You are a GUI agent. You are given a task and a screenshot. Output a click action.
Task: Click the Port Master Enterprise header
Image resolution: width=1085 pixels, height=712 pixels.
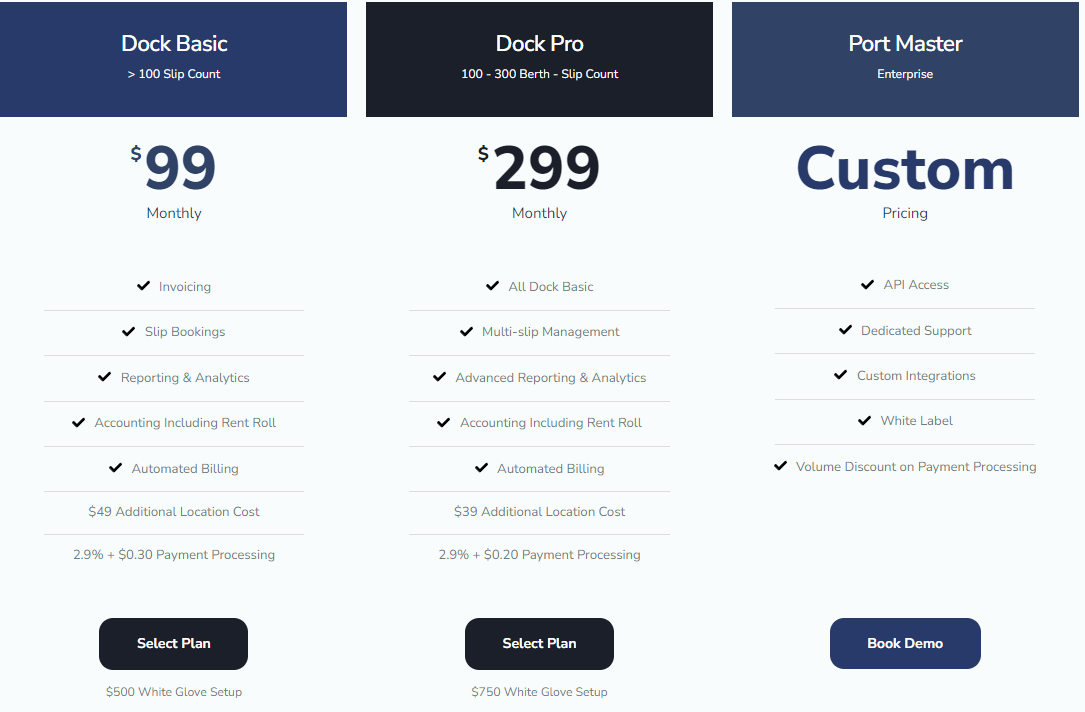[x=905, y=58]
